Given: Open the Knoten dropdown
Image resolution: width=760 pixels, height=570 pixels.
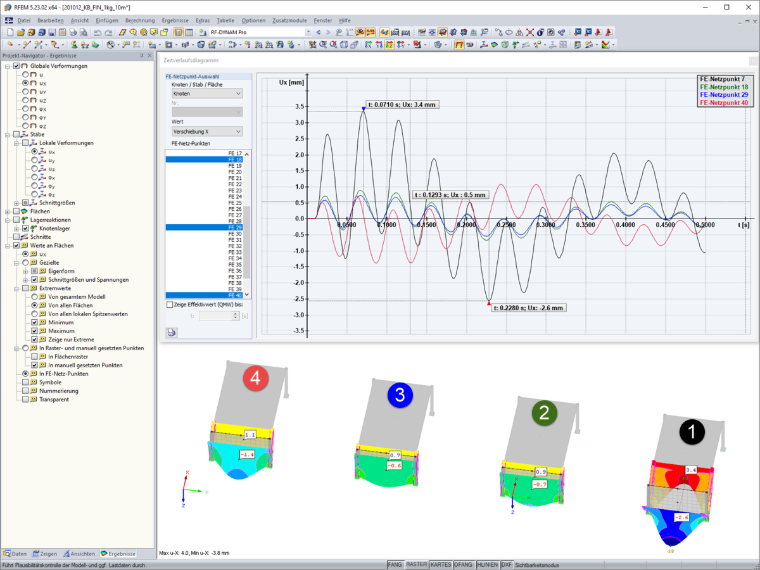Looking at the screenshot, I should (x=207, y=94).
